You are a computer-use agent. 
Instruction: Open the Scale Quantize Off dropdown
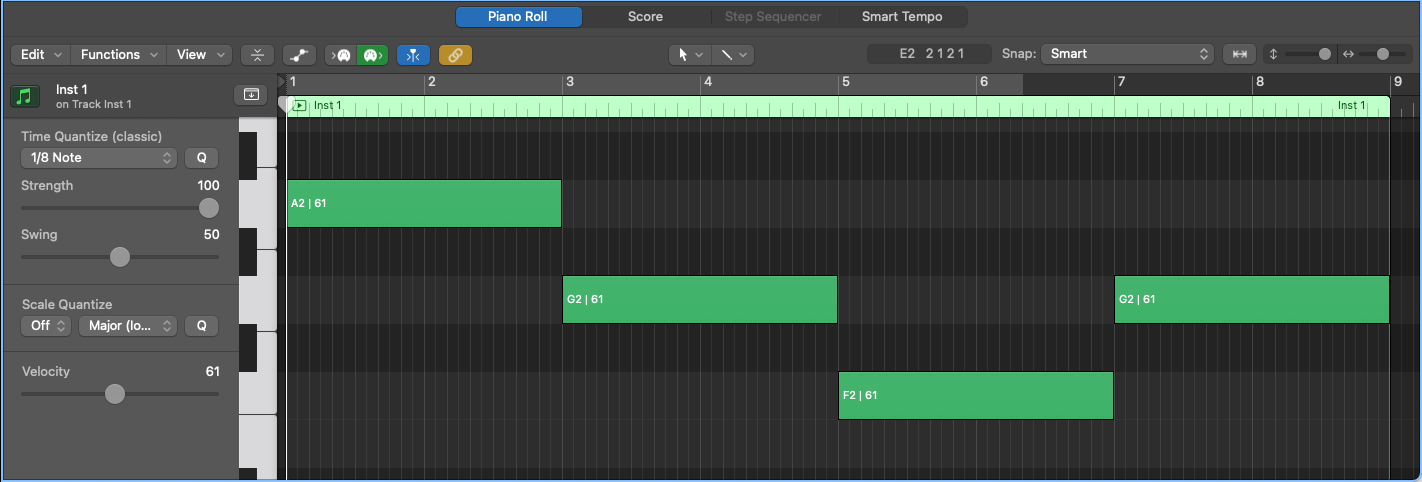click(x=47, y=326)
